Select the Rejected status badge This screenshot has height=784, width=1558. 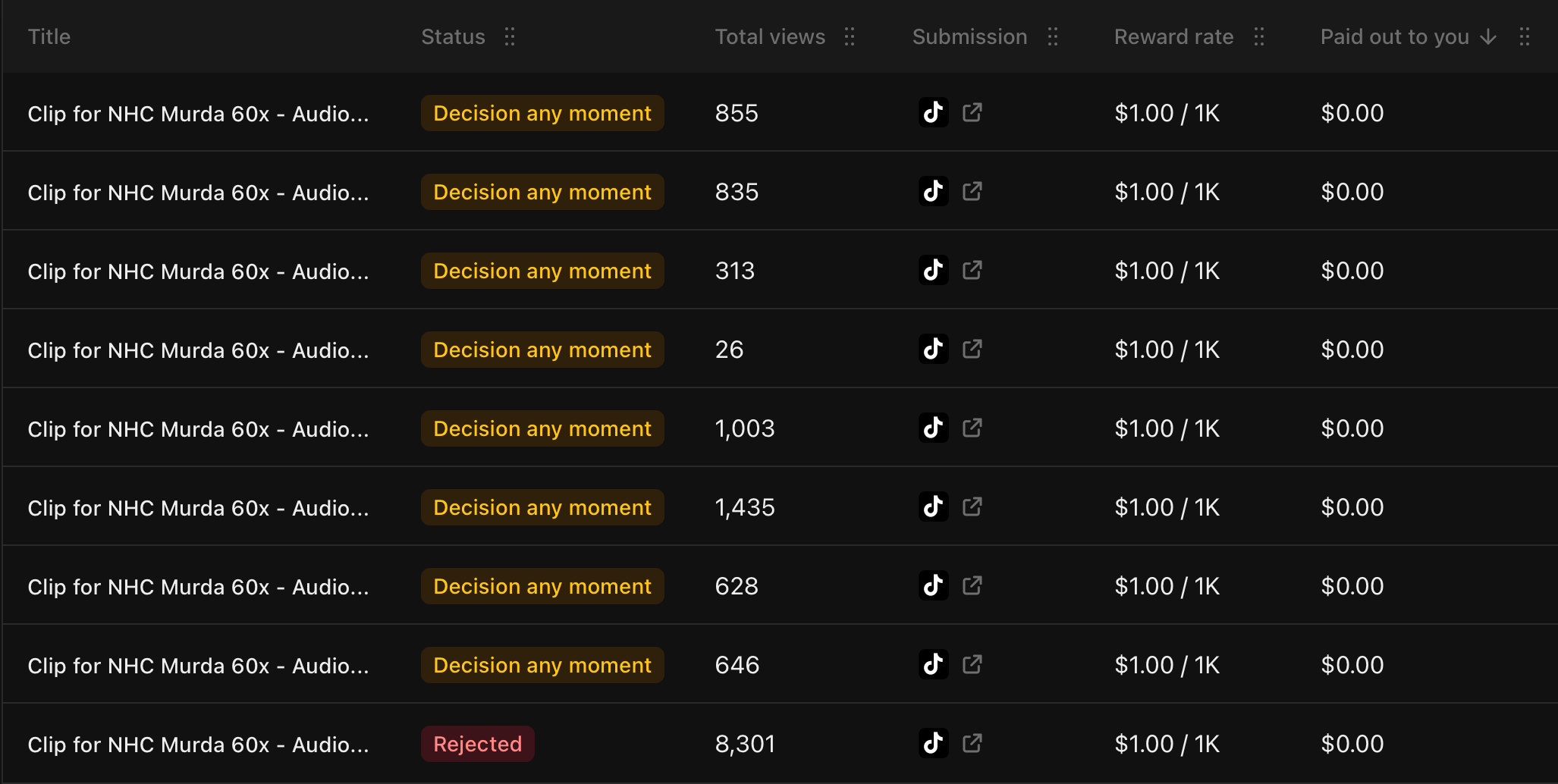tap(478, 744)
